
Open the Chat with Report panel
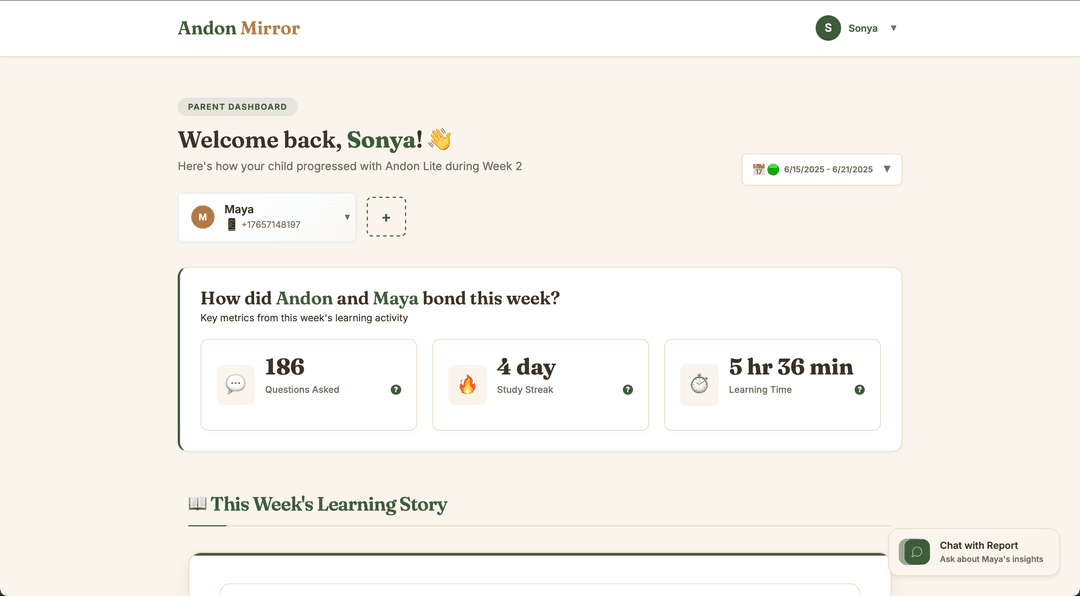974,551
